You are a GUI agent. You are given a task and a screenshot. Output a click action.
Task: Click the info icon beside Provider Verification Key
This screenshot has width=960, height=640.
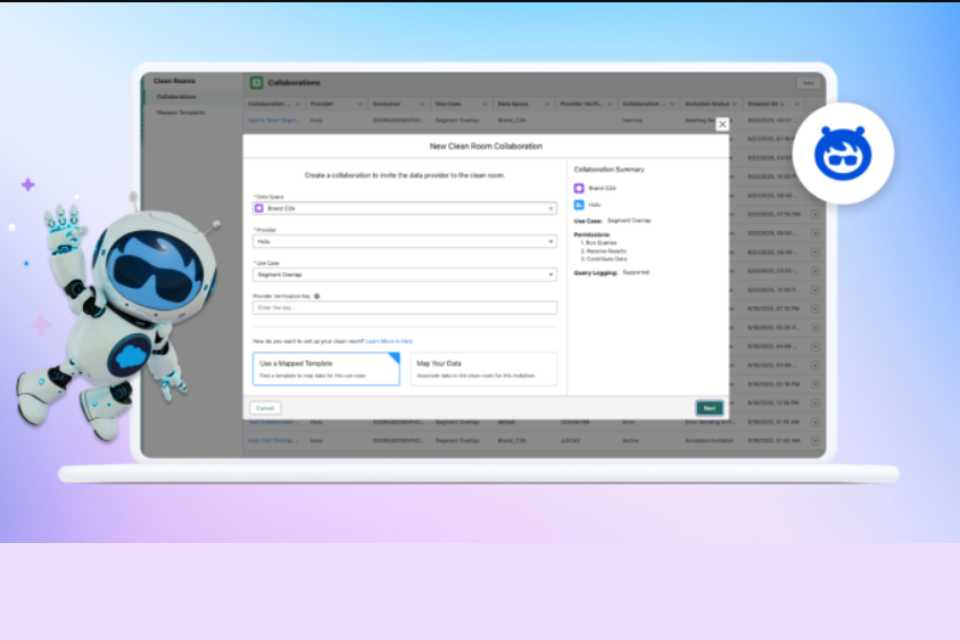[x=317, y=295]
